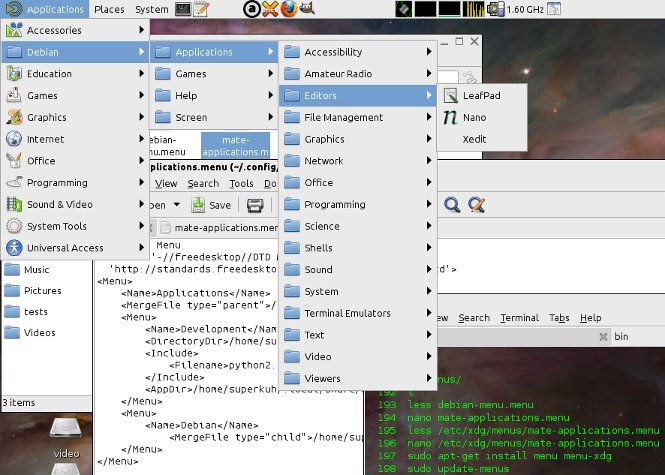Click the video drive desktop icon
Screen dimensions: 665x475
tap(66, 439)
